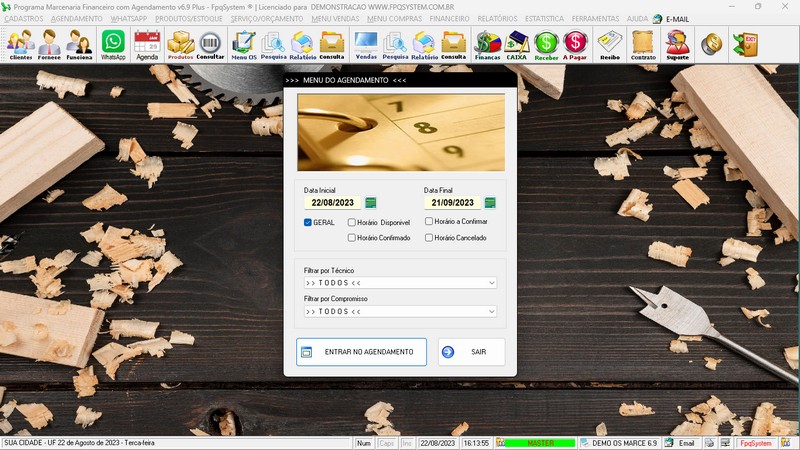The image size is (800, 450).
Task: Click the OS Pesquisa icon next to Menu OS
Action: pos(273,45)
